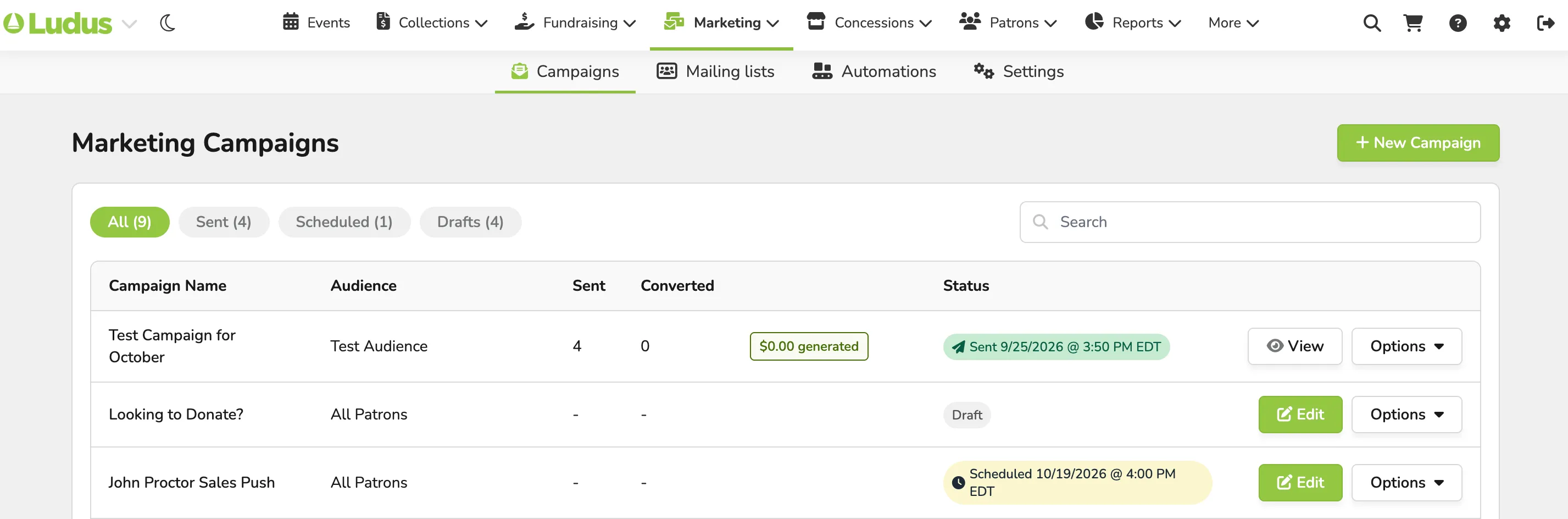Click the Audience column header
This screenshot has width=1568, height=519.
[x=363, y=286]
